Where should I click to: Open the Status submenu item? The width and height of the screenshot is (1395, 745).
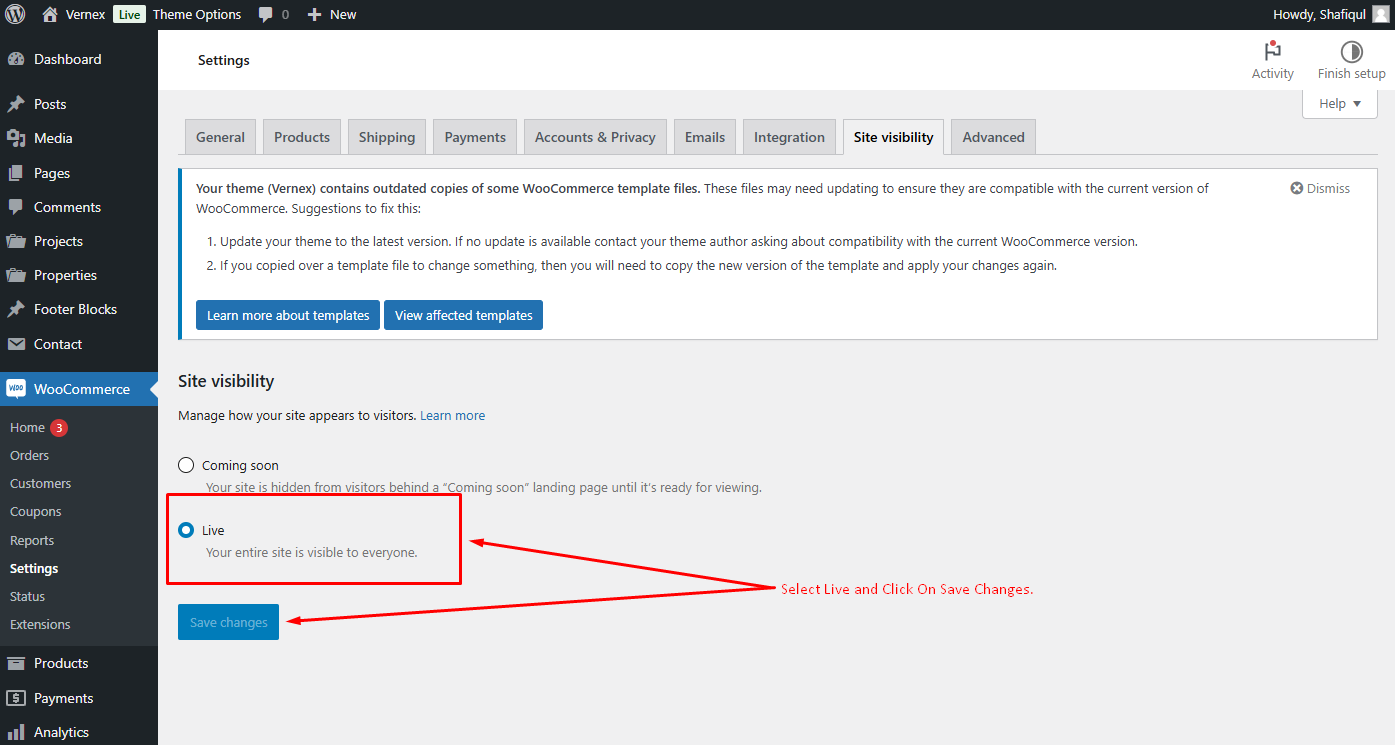[x=27, y=596]
